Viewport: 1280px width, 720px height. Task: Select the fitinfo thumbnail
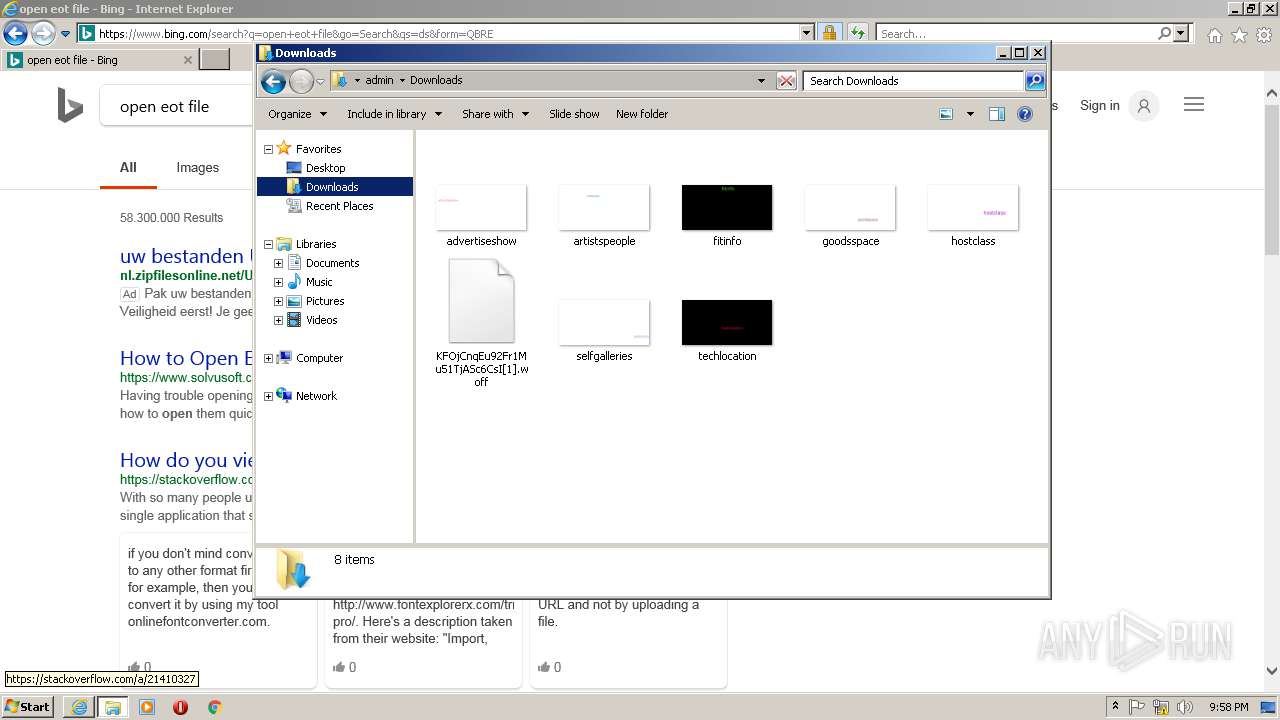coord(727,207)
